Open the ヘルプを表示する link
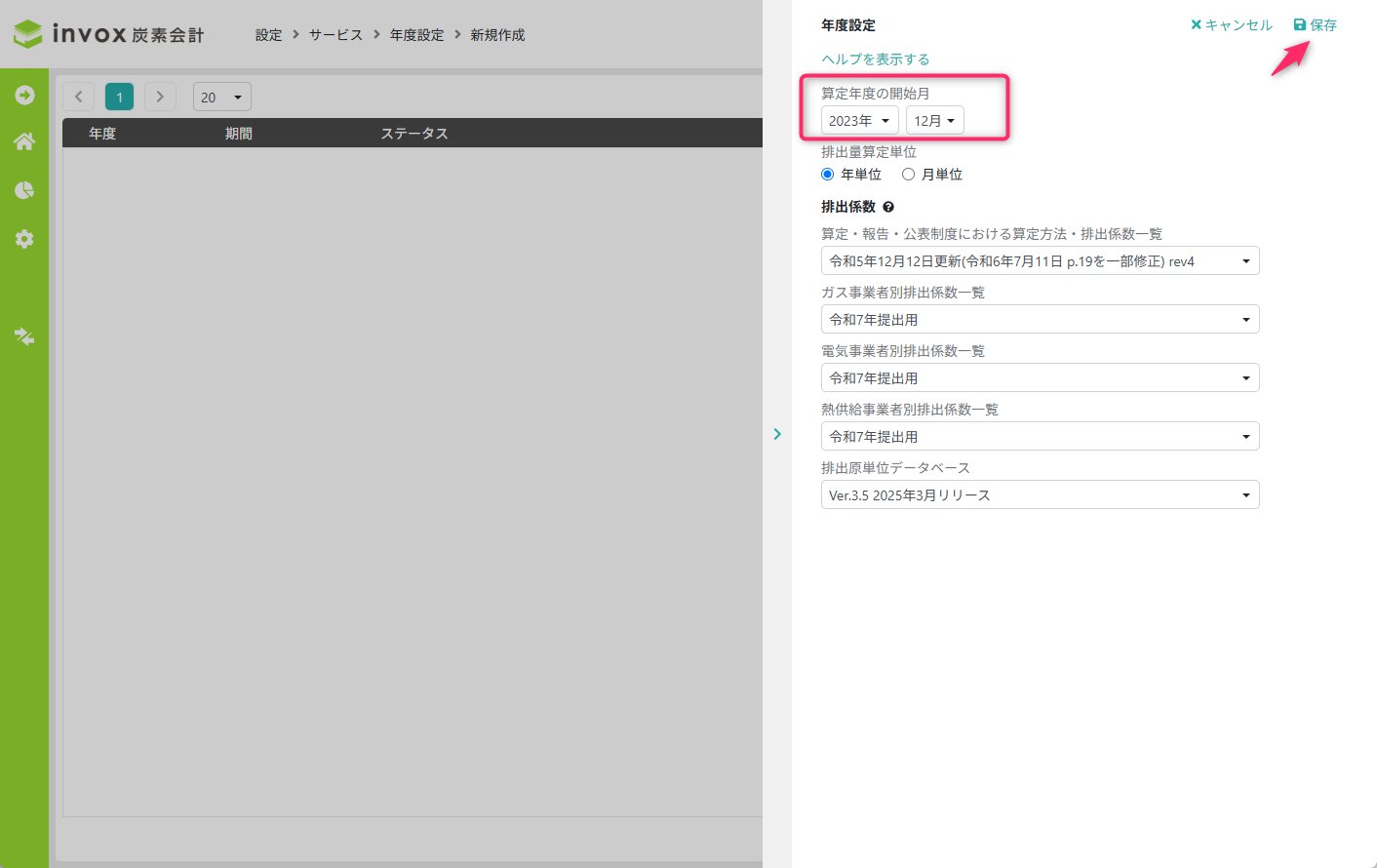This screenshot has height=868, width=1377. click(875, 59)
